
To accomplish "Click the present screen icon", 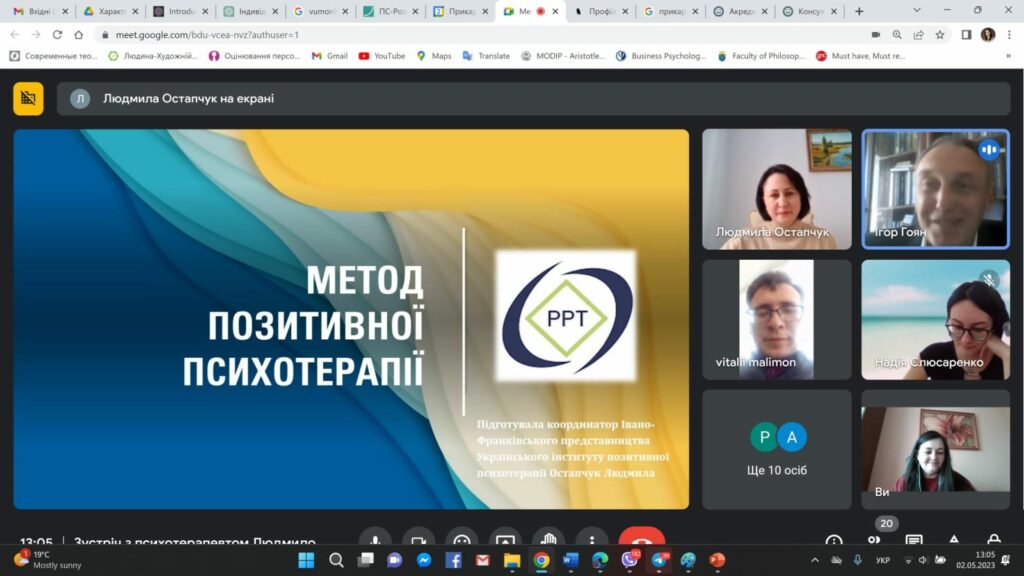I will click(x=505, y=540).
